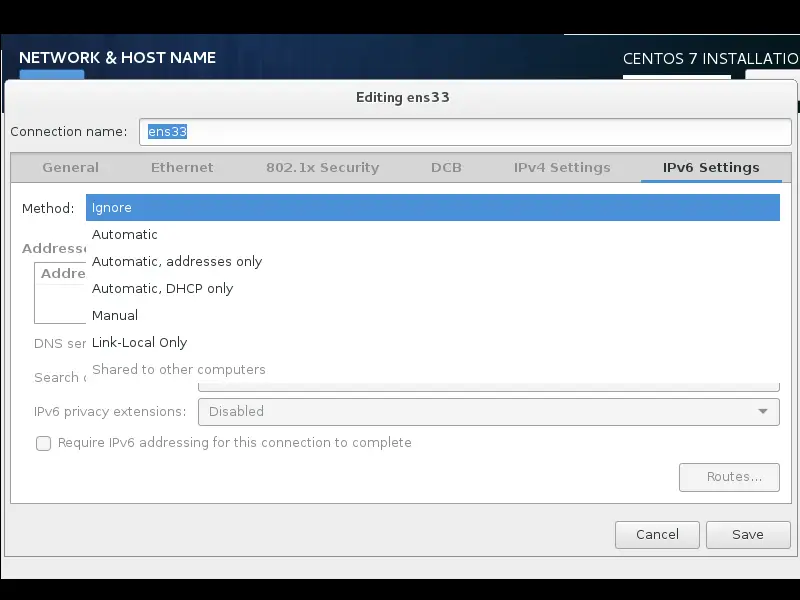Open the General tab
The image size is (800, 600).
point(70,167)
